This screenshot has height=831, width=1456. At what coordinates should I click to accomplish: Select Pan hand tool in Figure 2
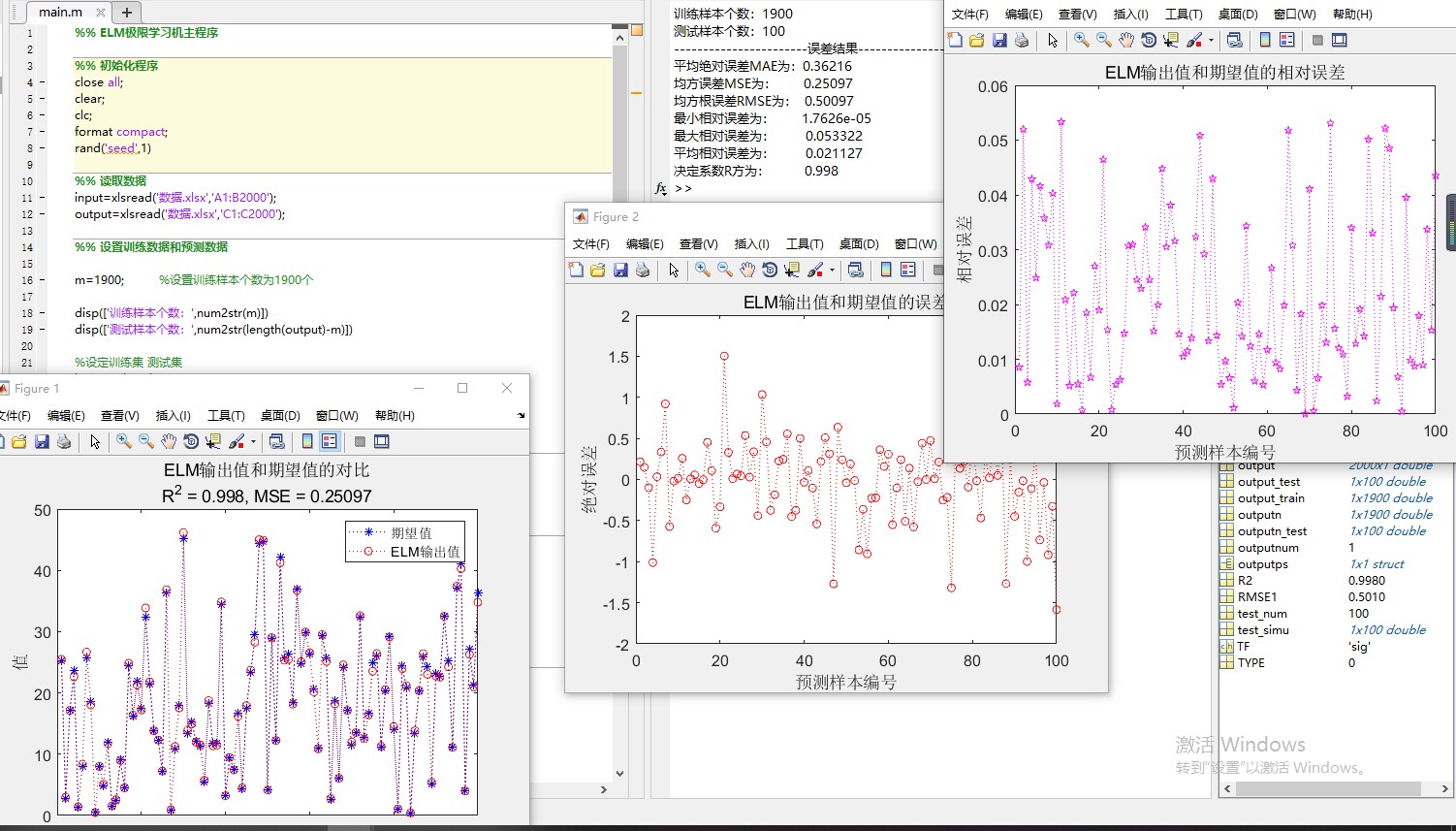click(747, 270)
